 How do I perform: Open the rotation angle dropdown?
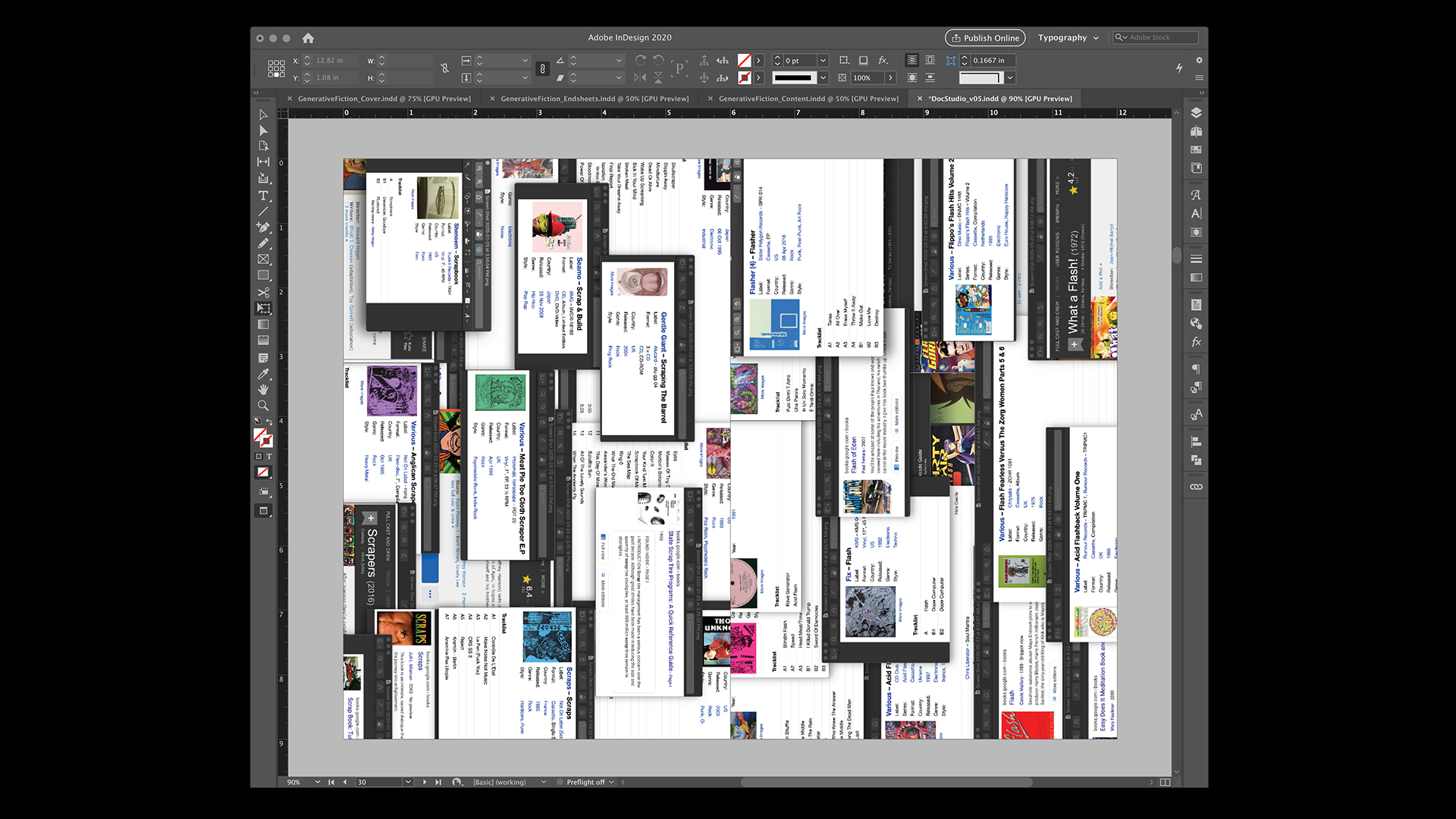coord(619,60)
